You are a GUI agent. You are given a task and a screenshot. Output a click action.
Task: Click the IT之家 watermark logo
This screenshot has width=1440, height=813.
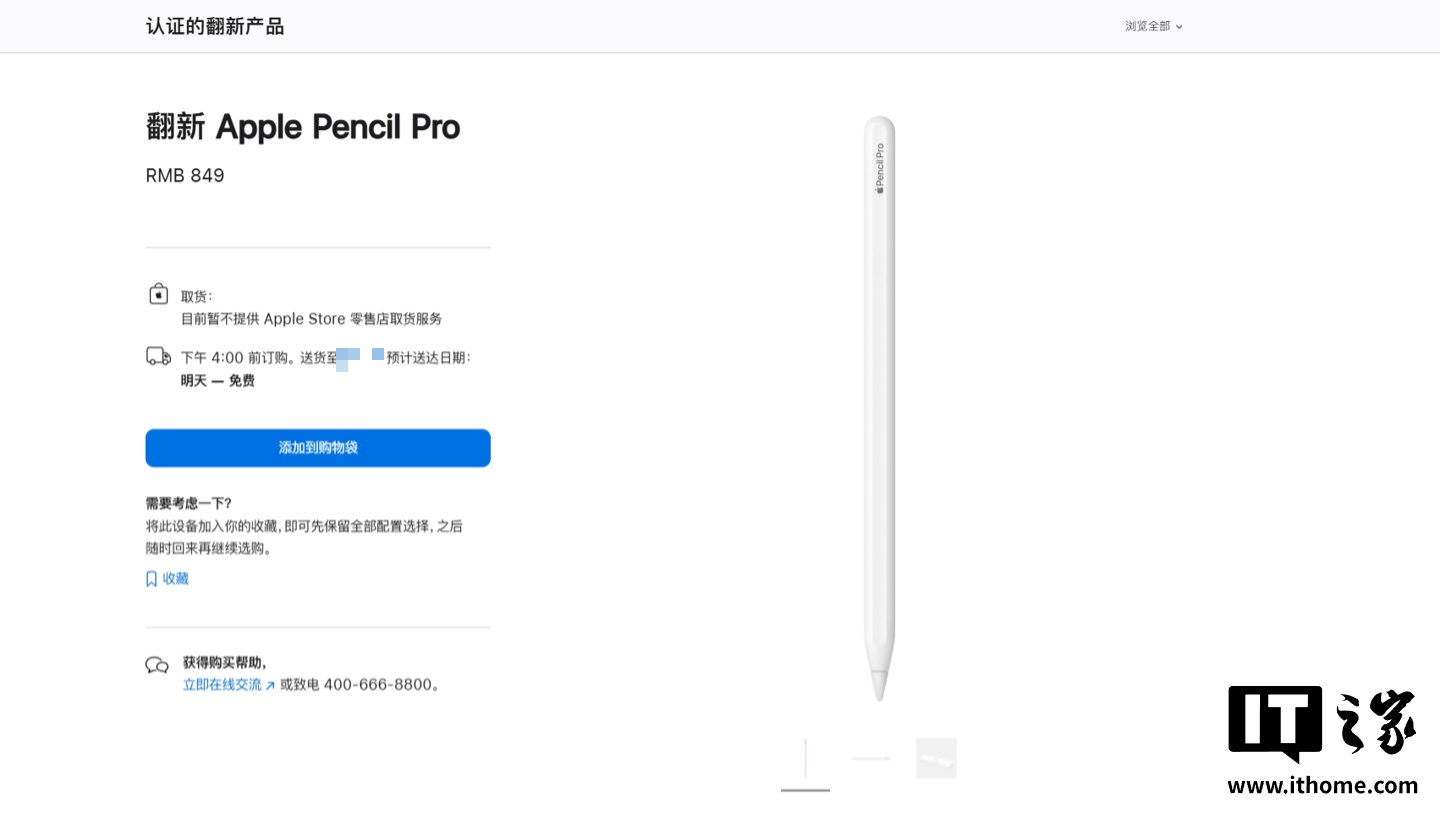(1321, 722)
